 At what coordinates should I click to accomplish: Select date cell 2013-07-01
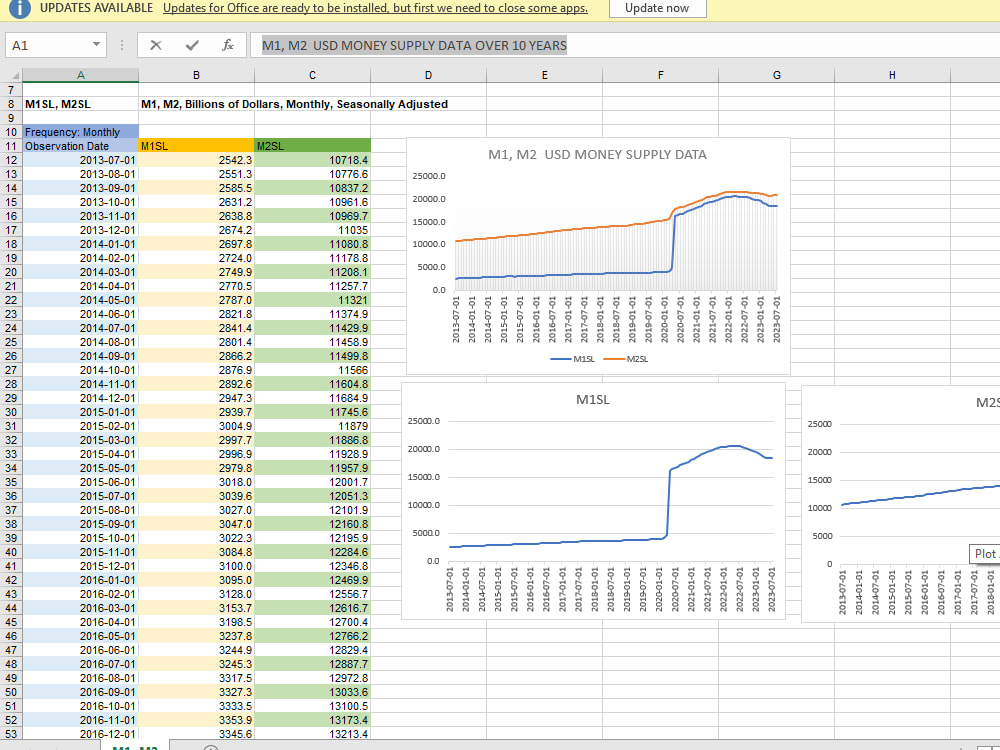pos(80,160)
